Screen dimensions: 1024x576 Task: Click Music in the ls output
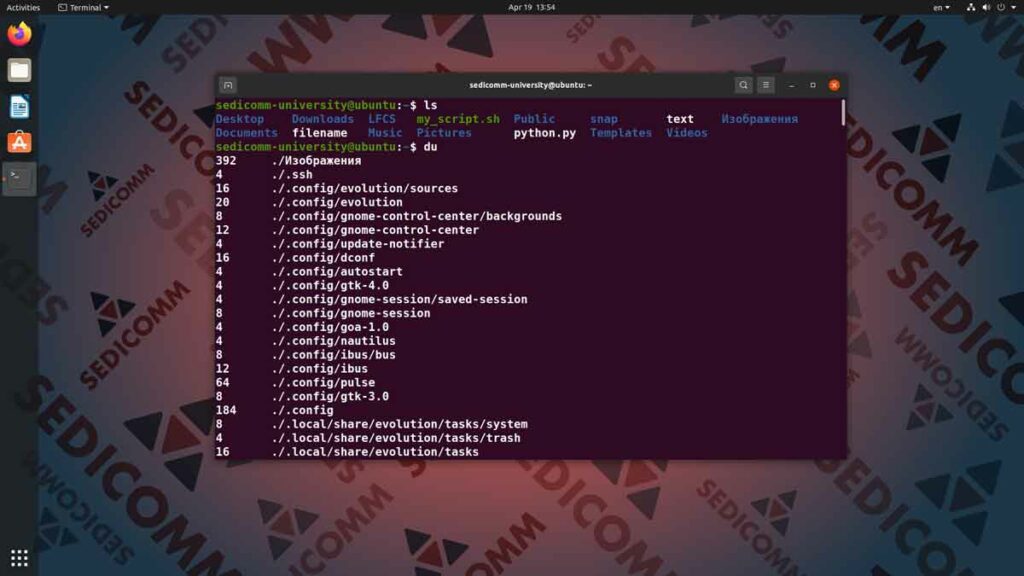click(385, 133)
